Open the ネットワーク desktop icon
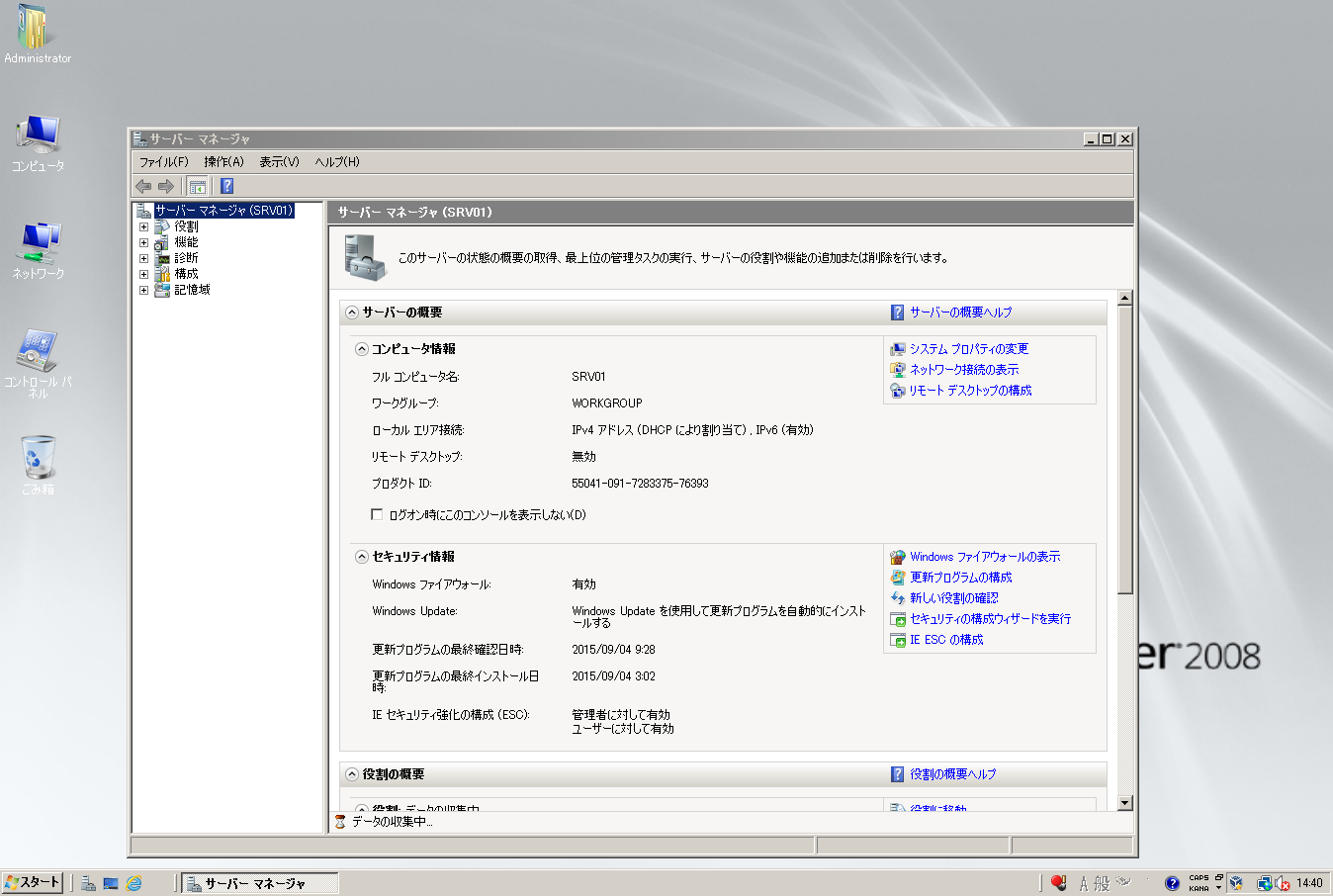Screen dimensions: 1333x896 pos(38,248)
